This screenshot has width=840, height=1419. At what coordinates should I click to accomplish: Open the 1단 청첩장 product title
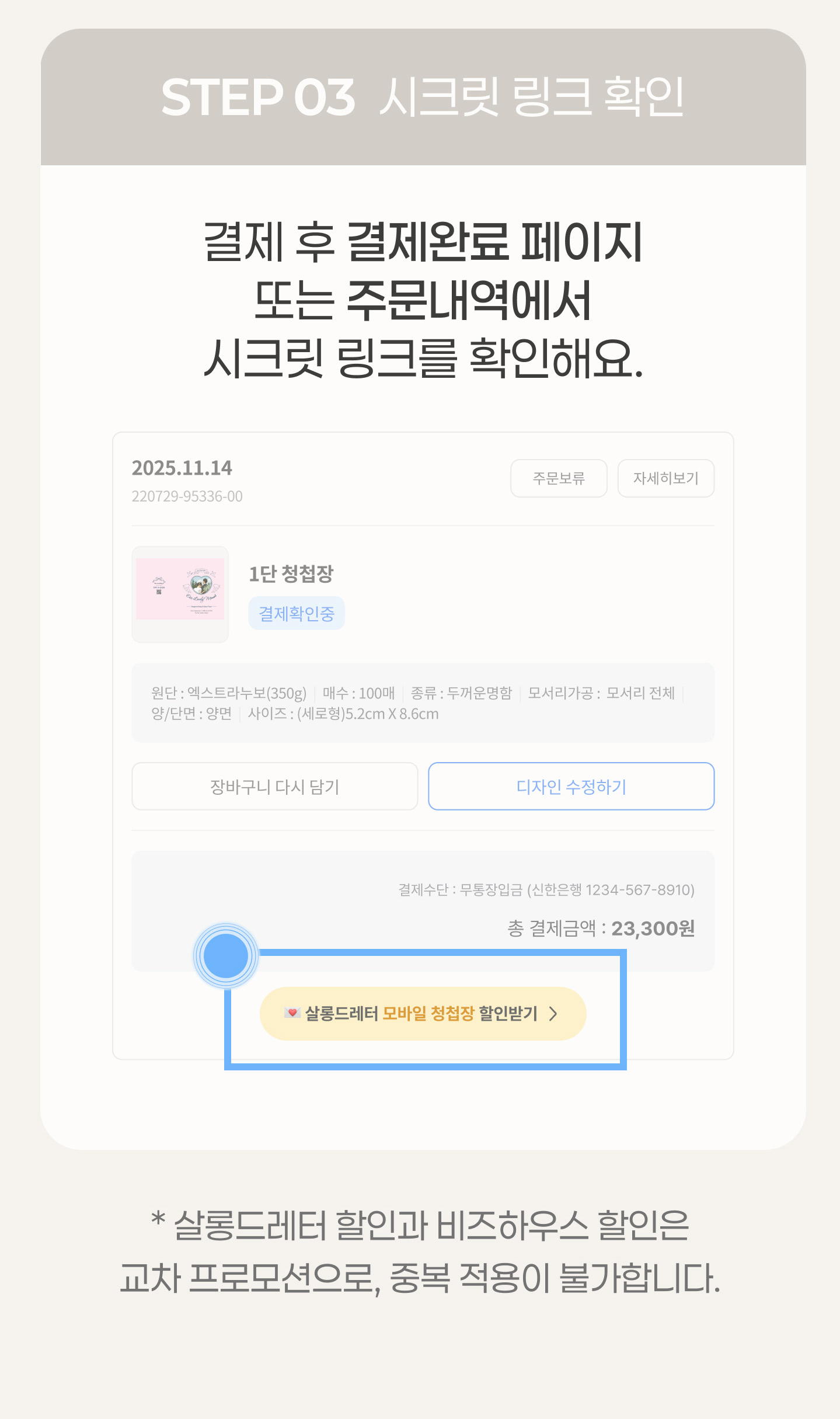pyautogui.click(x=291, y=574)
